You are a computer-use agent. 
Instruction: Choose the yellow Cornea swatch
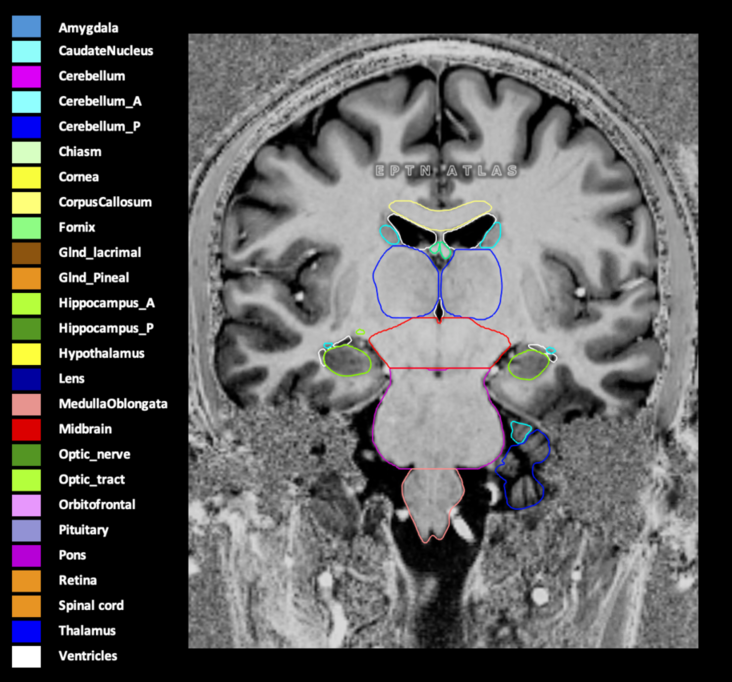tap(26, 178)
